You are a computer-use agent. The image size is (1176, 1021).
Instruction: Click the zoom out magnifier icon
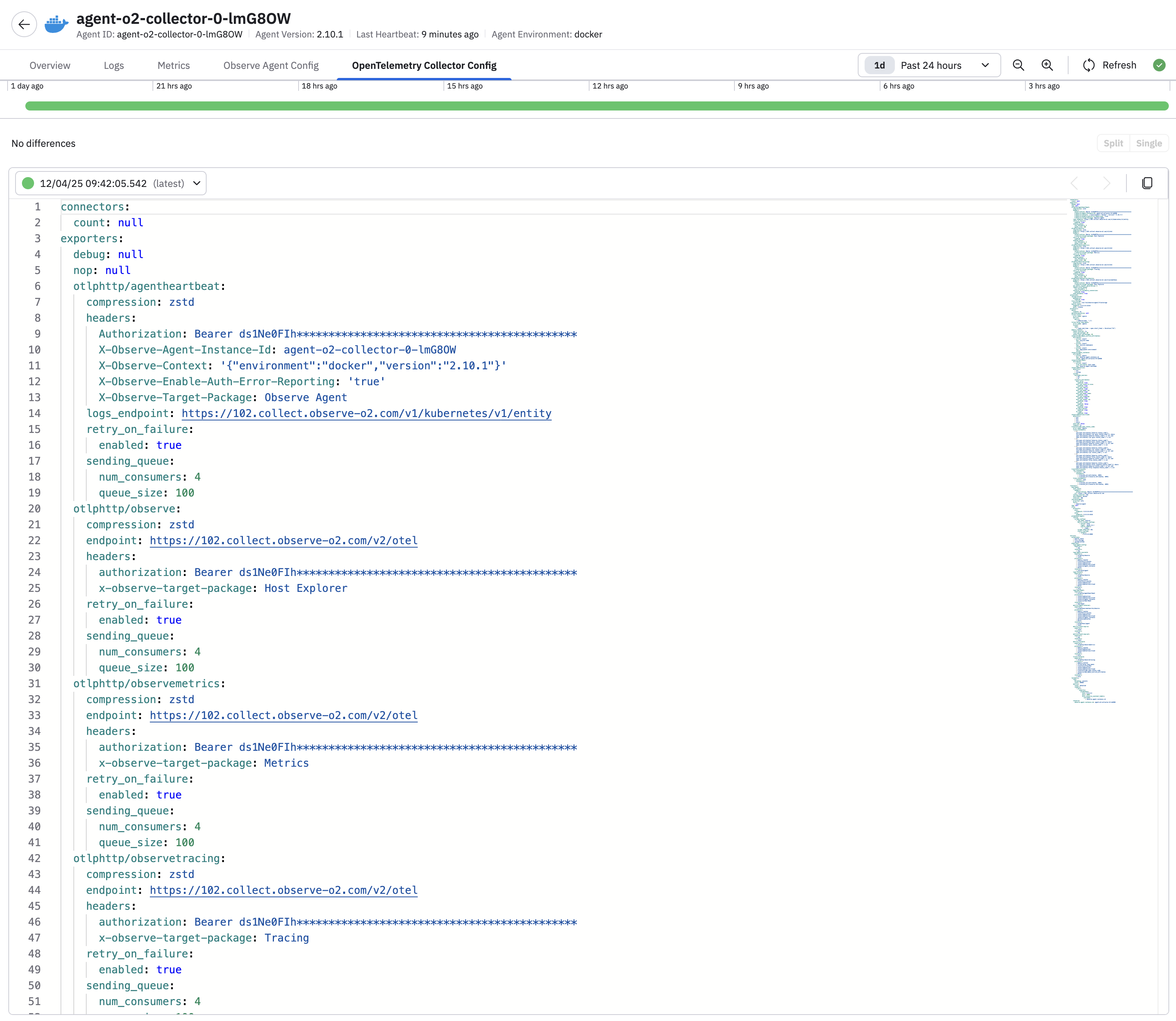coord(1018,65)
